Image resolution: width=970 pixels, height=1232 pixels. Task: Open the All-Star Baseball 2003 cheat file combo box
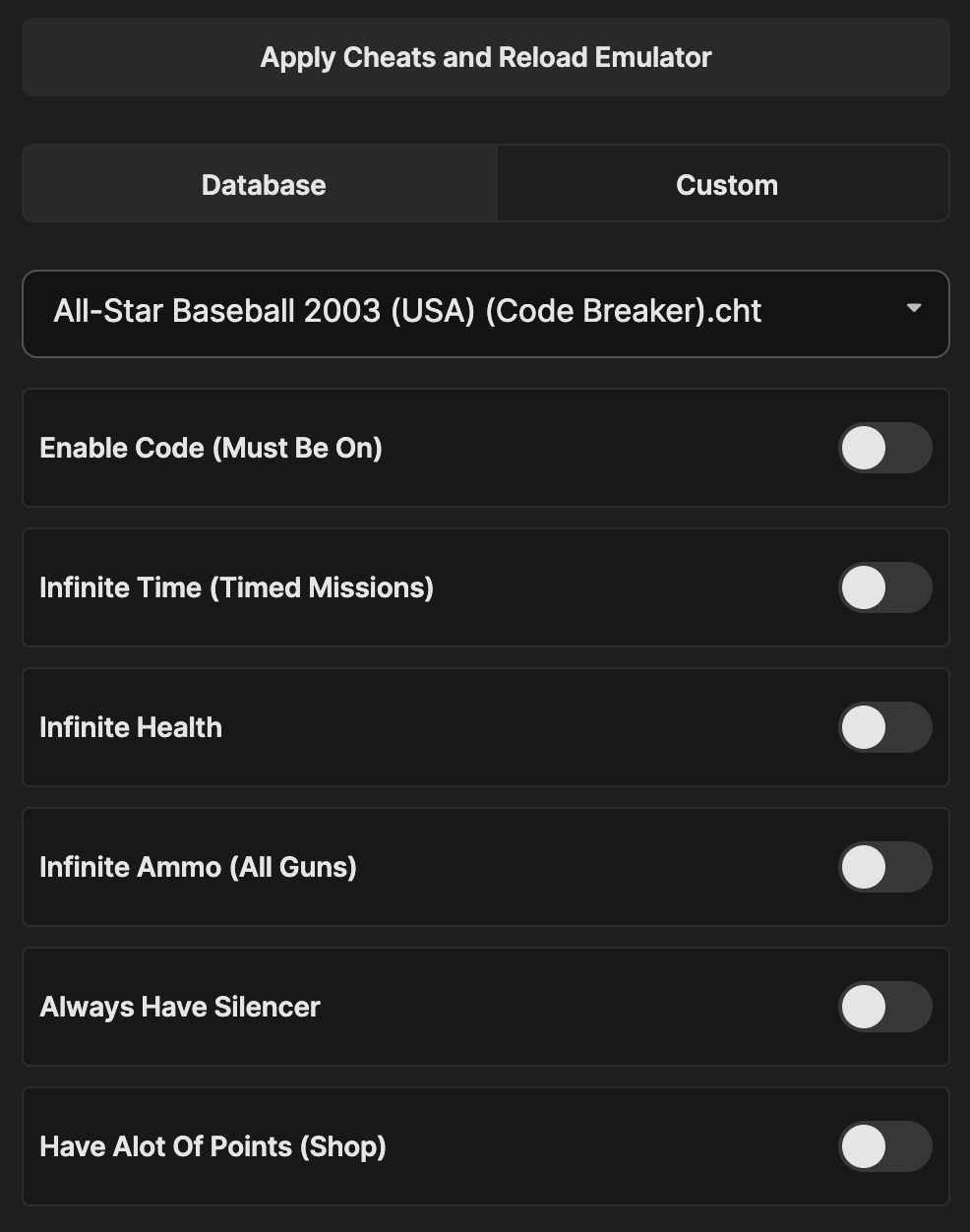click(485, 313)
